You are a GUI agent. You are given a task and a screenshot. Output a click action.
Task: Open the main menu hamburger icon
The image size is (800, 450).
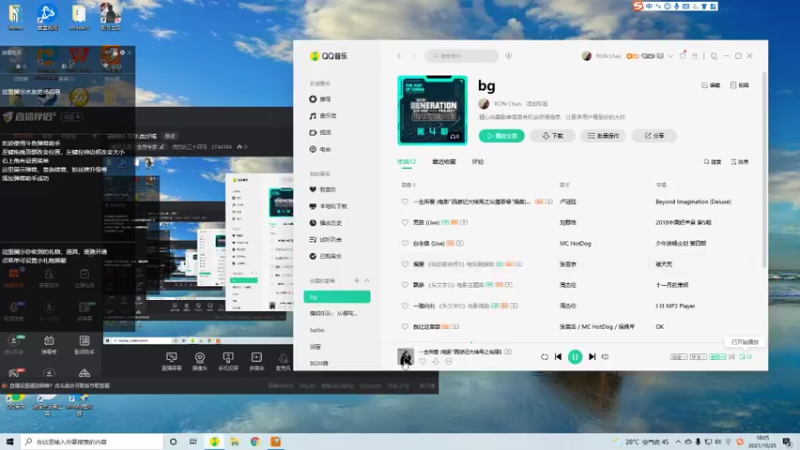695,56
